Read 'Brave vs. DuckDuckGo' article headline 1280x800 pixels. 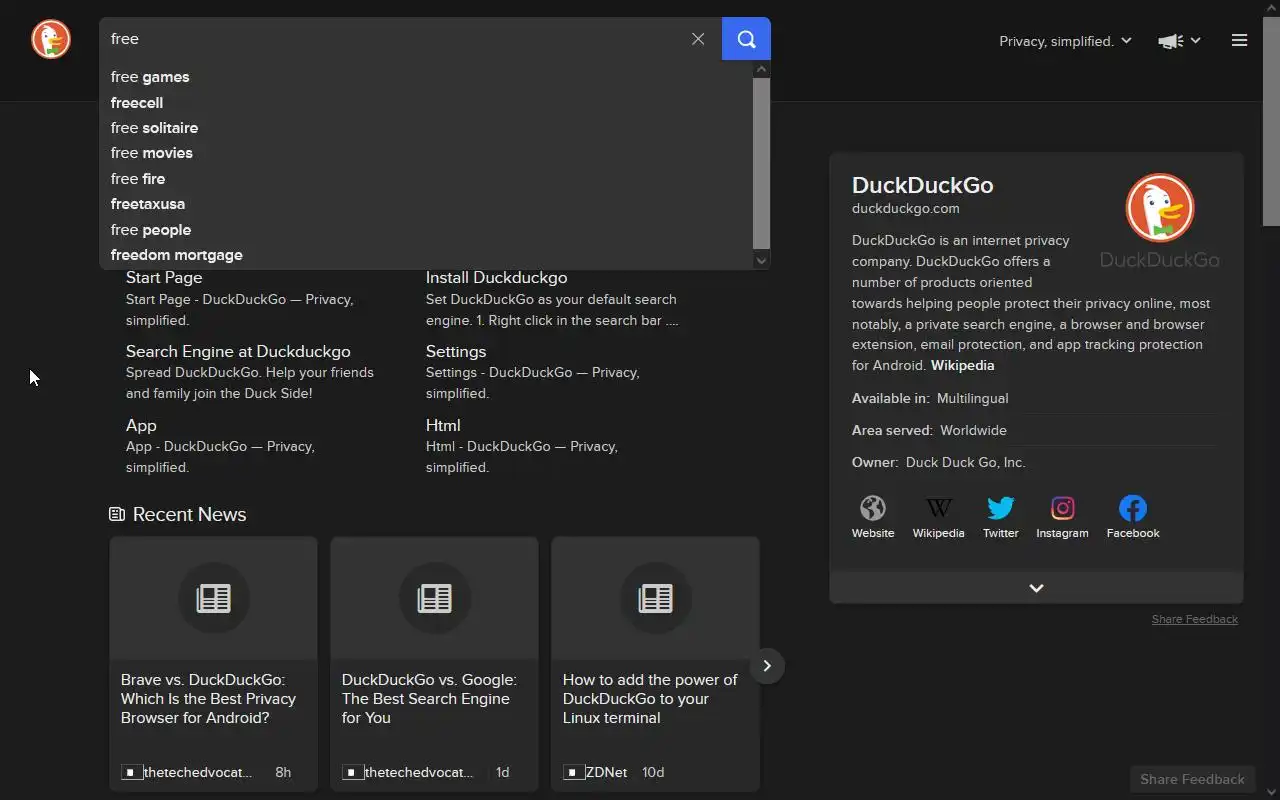(209, 699)
